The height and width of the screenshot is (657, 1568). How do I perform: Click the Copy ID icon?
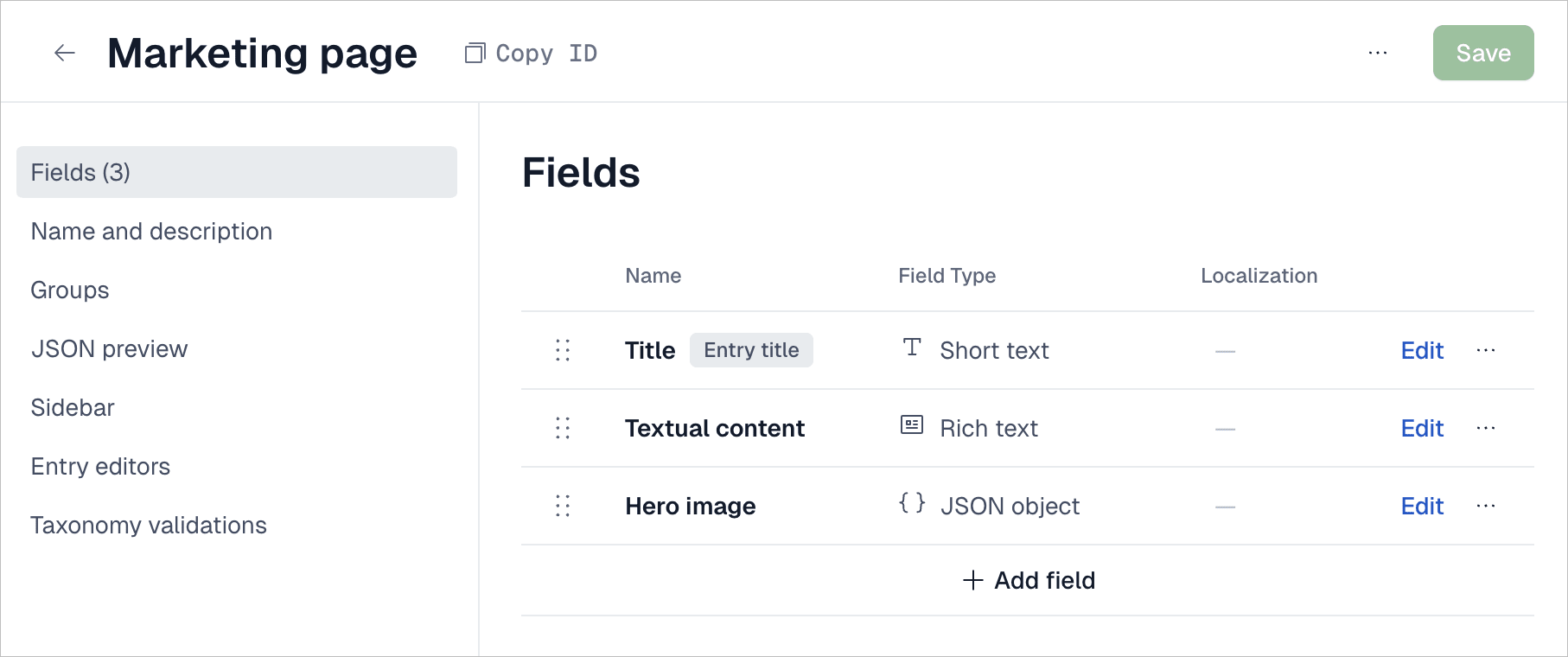(475, 54)
